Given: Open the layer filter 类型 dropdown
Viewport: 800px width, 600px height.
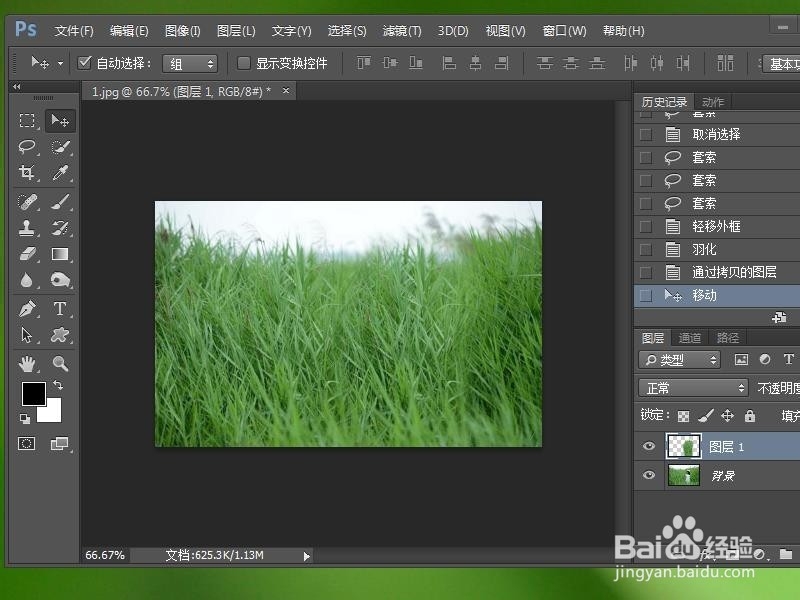Looking at the screenshot, I should point(679,360).
